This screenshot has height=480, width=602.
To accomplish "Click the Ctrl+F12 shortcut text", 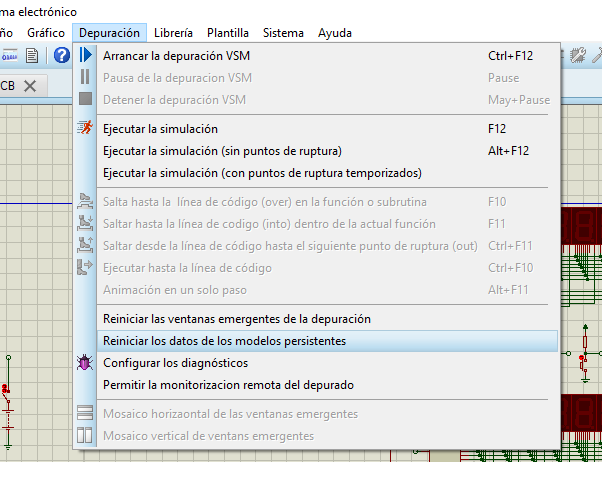I will coord(510,56).
